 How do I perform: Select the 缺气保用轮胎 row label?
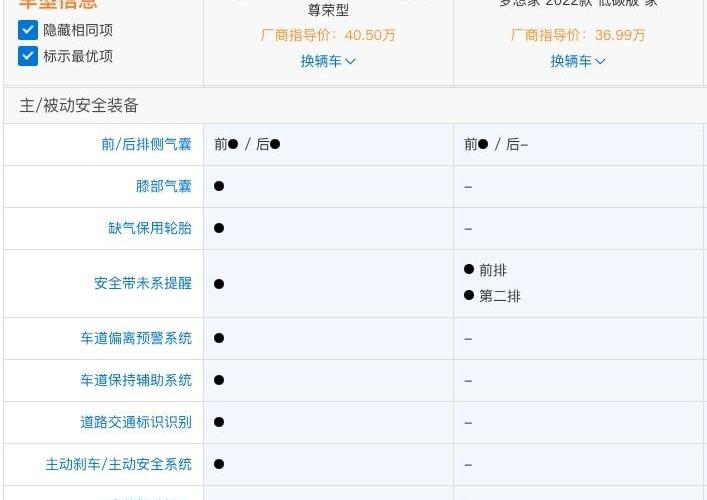(x=149, y=228)
